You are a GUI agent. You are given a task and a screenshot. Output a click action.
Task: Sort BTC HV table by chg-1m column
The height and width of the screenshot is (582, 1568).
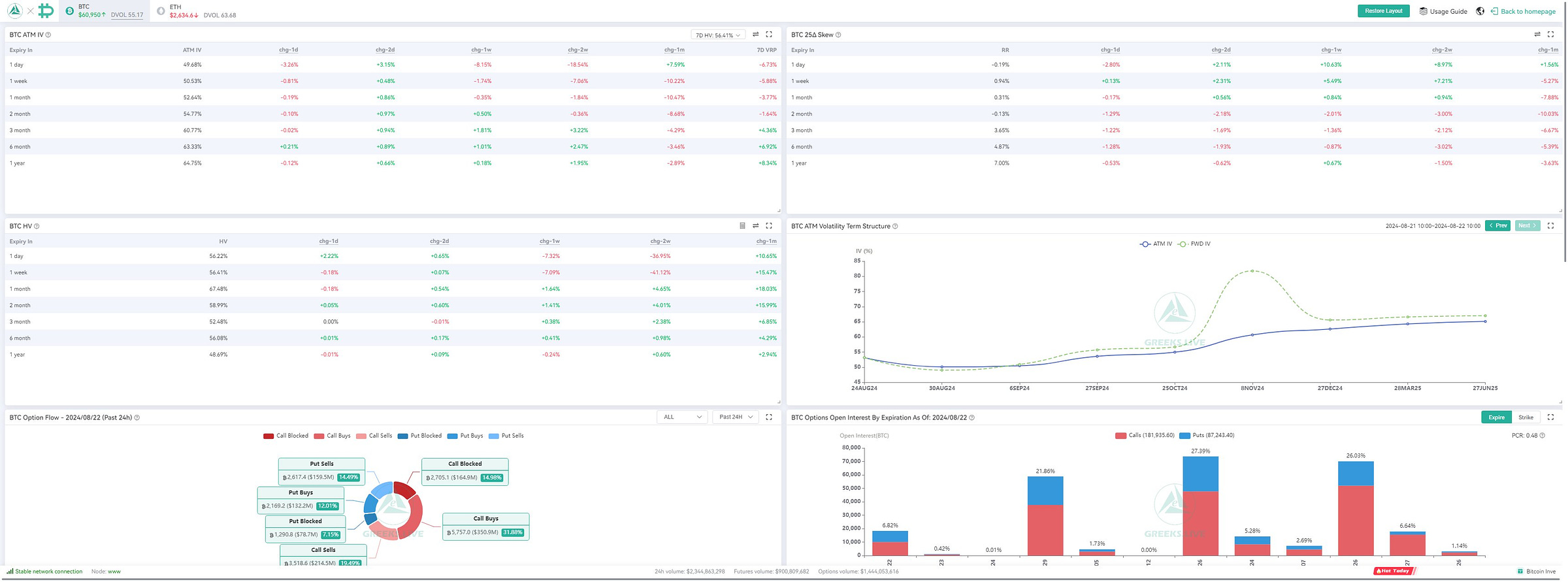tap(766, 241)
